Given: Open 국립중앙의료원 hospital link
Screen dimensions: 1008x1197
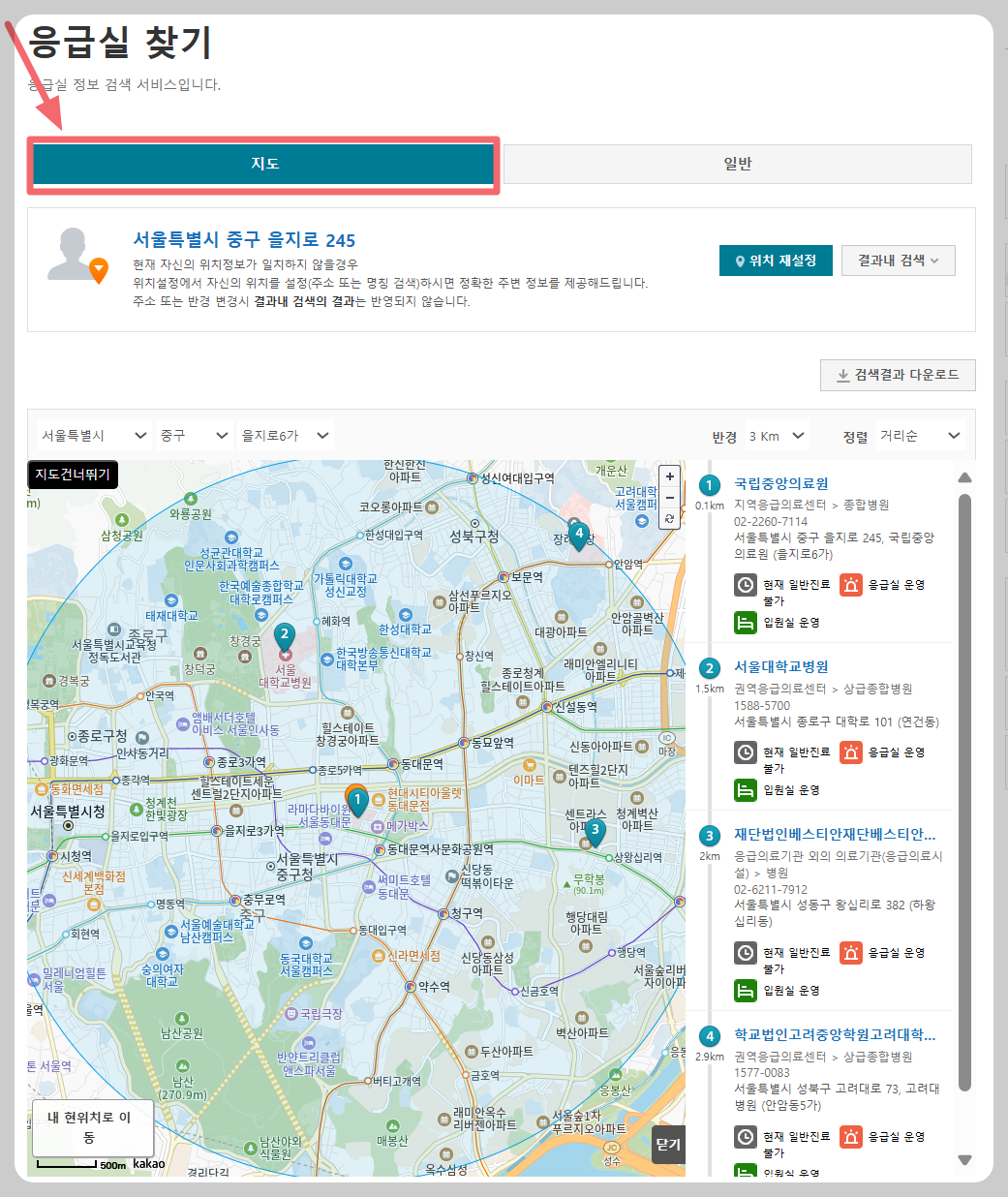Looking at the screenshot, I should click(x=780, y=483).
